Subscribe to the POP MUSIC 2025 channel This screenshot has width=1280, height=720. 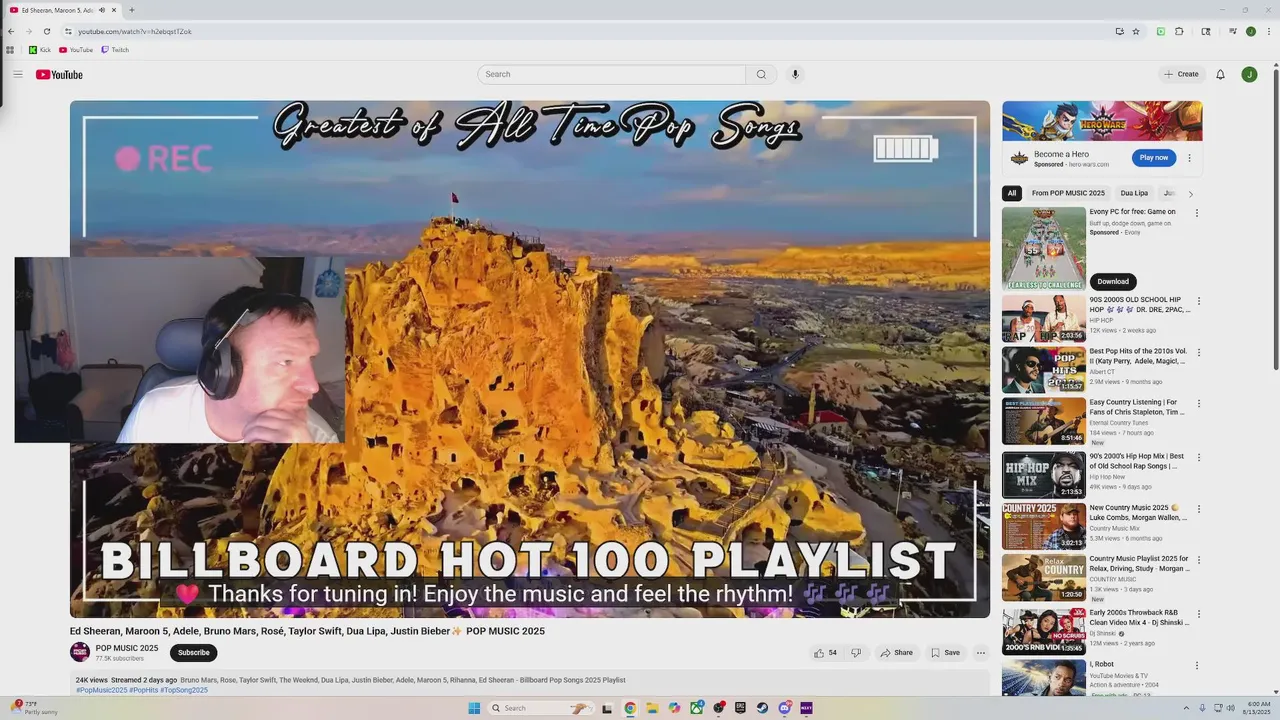194,653
